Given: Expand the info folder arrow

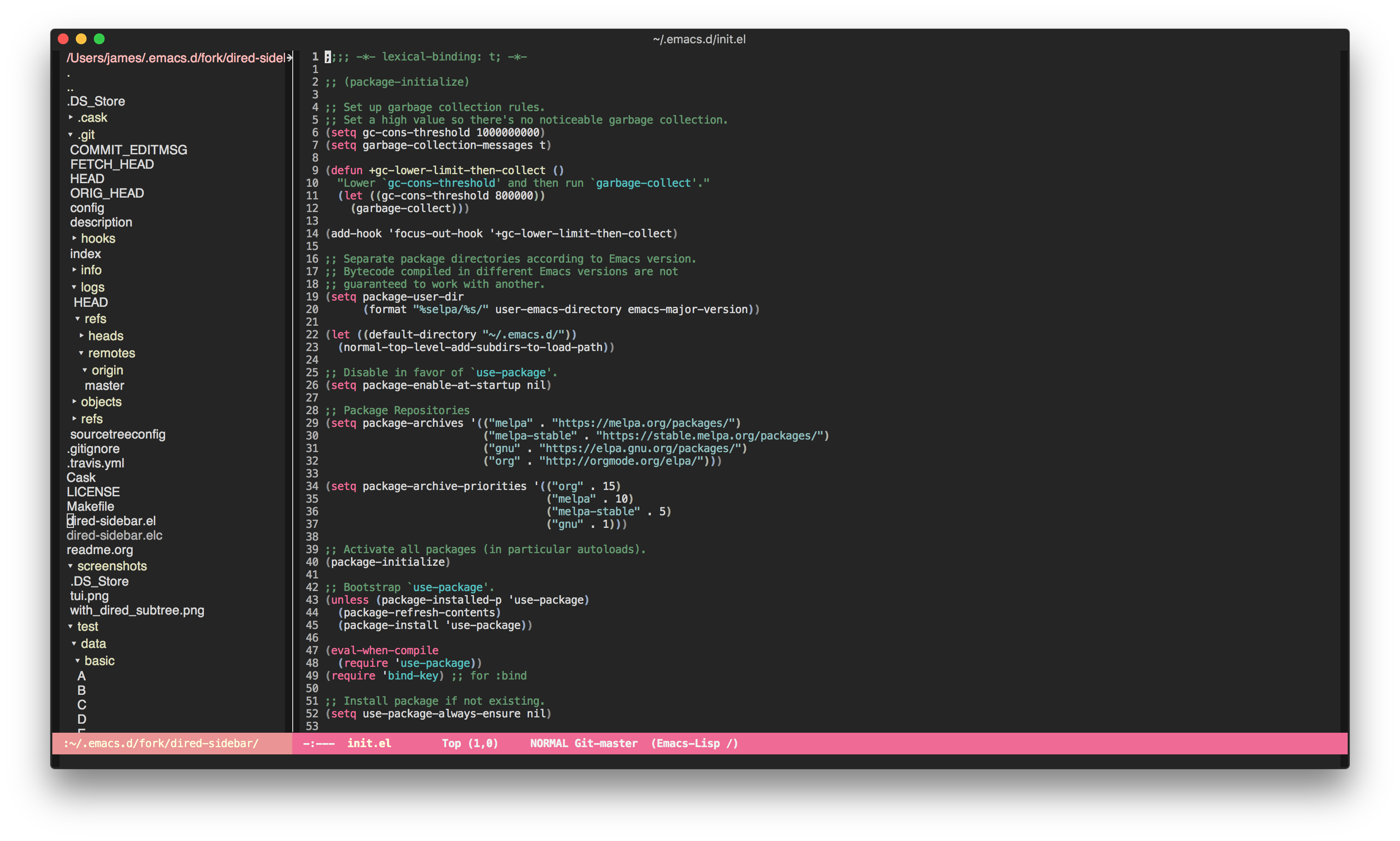Looking at the screenshot, I should tap(74, 270).
